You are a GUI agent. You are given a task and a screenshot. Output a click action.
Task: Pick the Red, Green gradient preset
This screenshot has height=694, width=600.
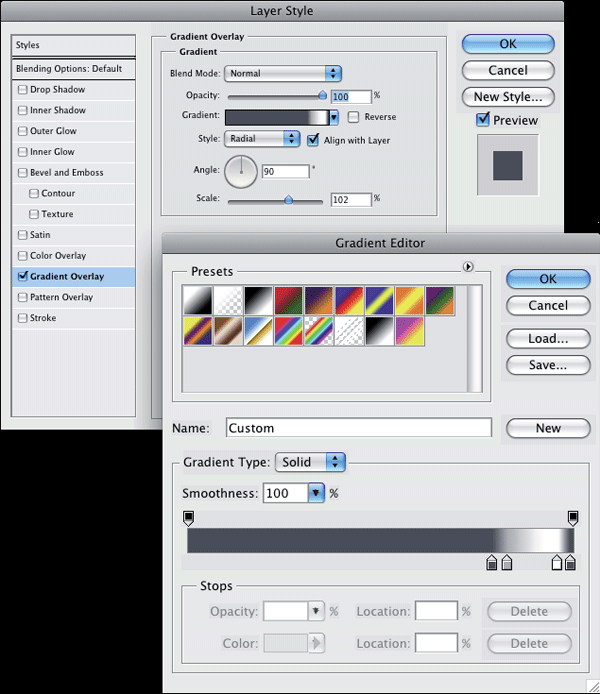pyautogui.click(x=288, y=301)
